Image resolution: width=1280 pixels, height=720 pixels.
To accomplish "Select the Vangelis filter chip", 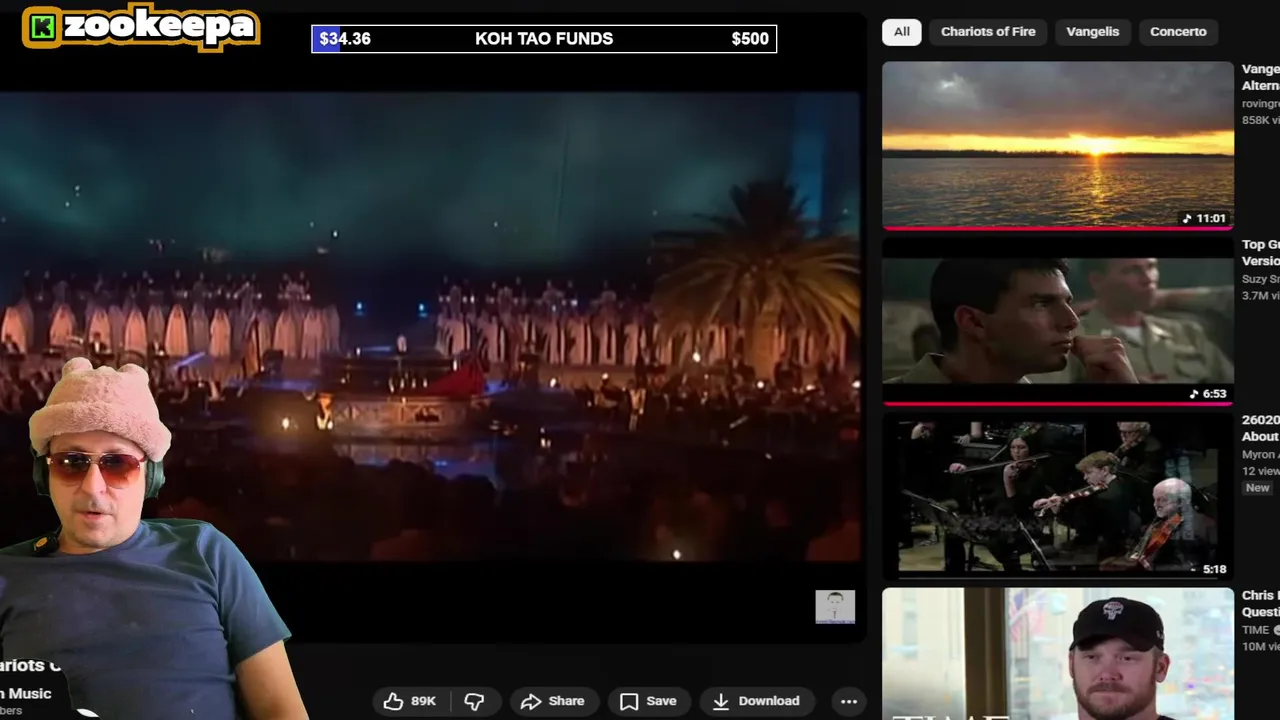I will coord(1092,32).
